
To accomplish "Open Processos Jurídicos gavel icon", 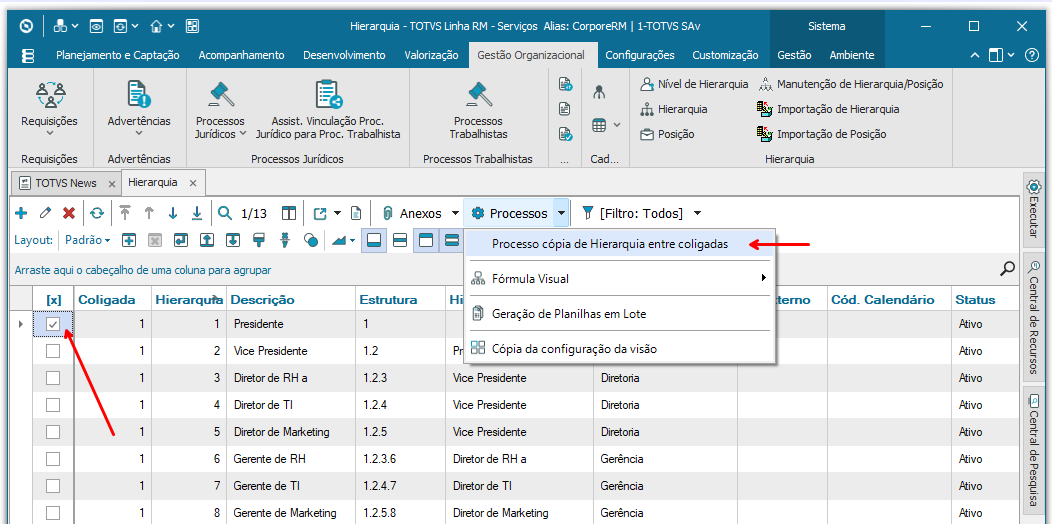I will coord(221,95).
